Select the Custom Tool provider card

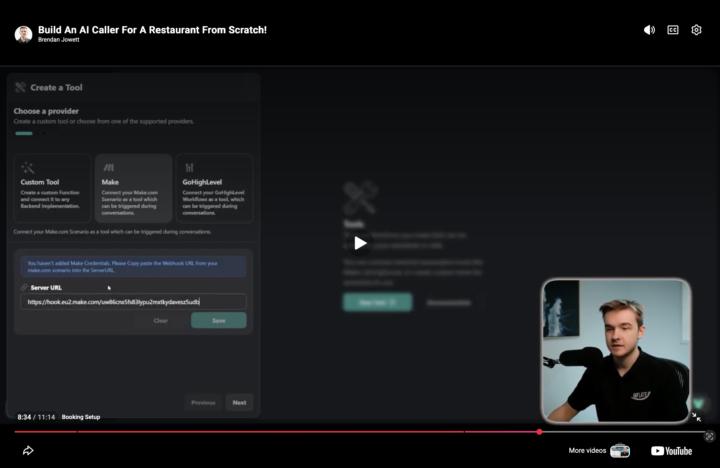tap(52, 188)
